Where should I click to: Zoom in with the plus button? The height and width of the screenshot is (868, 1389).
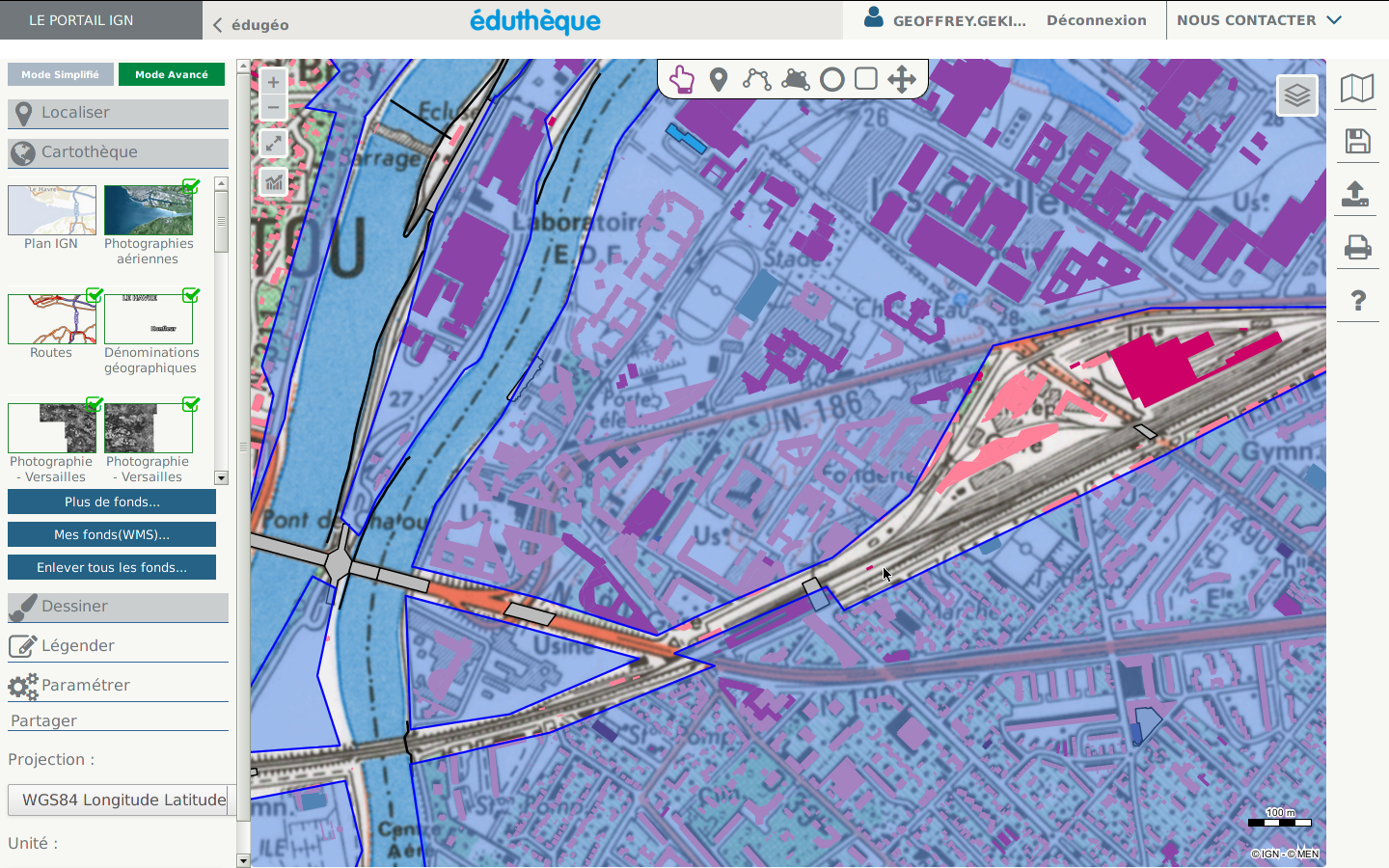click(x=274, y=82)
